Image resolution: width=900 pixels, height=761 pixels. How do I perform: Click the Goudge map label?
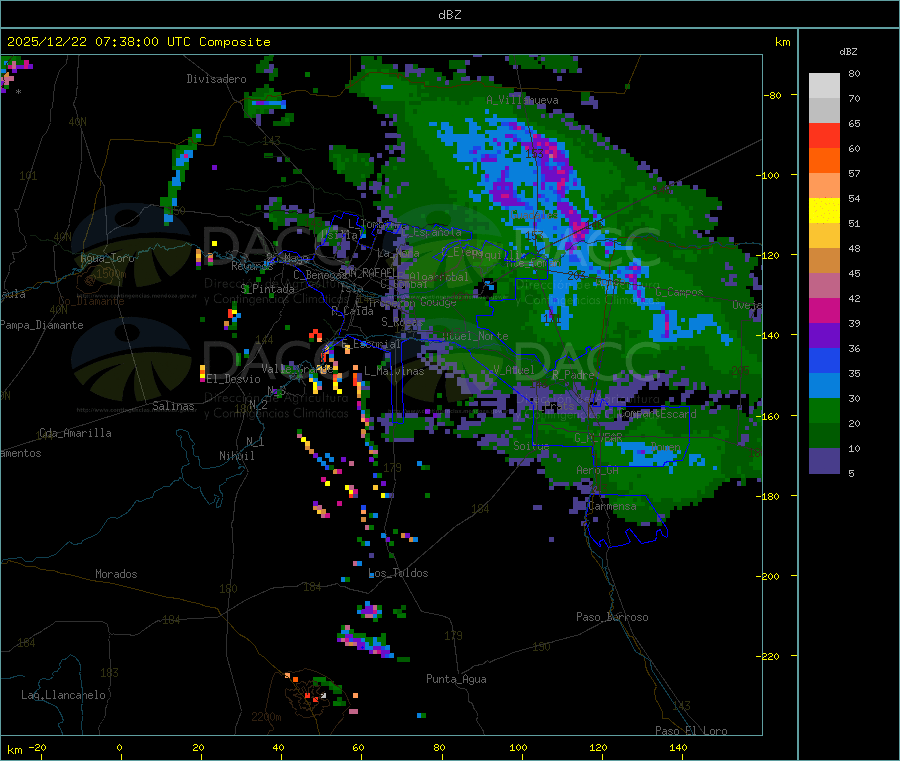tap(438, 302)
